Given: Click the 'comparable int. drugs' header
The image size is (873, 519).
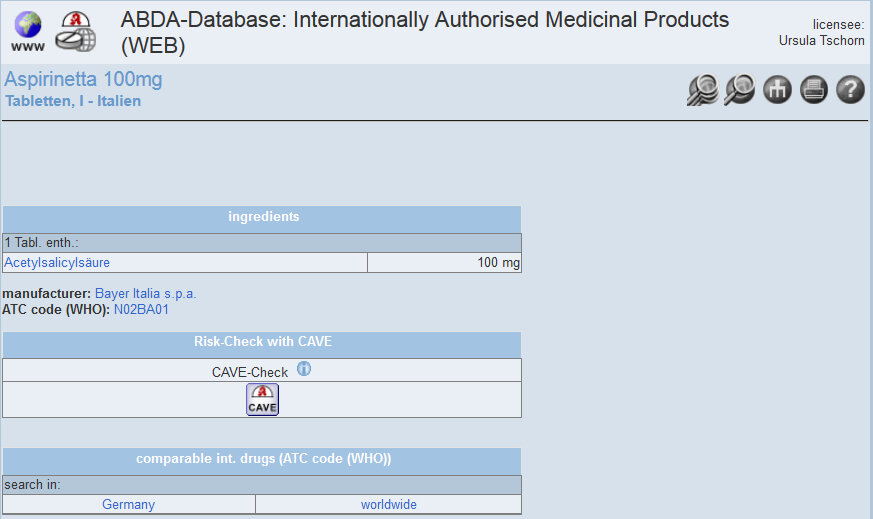Looking at the screenshot, I should [262, 461].
